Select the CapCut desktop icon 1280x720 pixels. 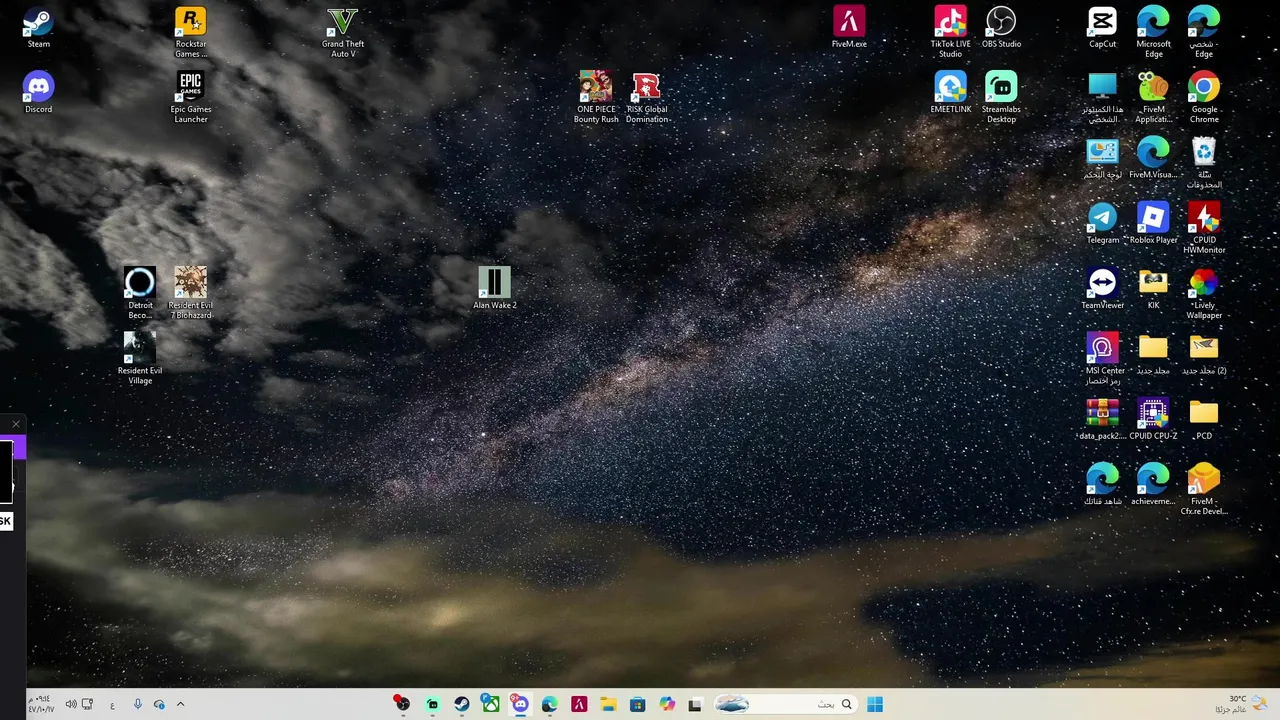1102,28
